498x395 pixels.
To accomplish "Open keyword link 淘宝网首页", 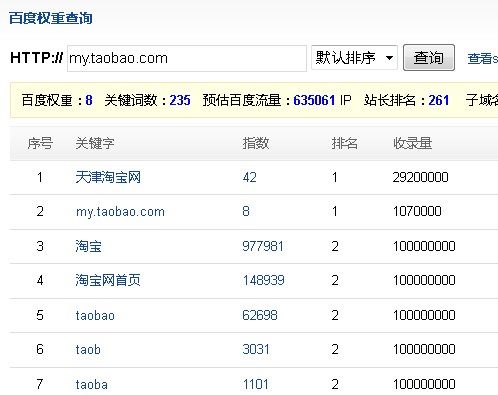I will 108,280.
